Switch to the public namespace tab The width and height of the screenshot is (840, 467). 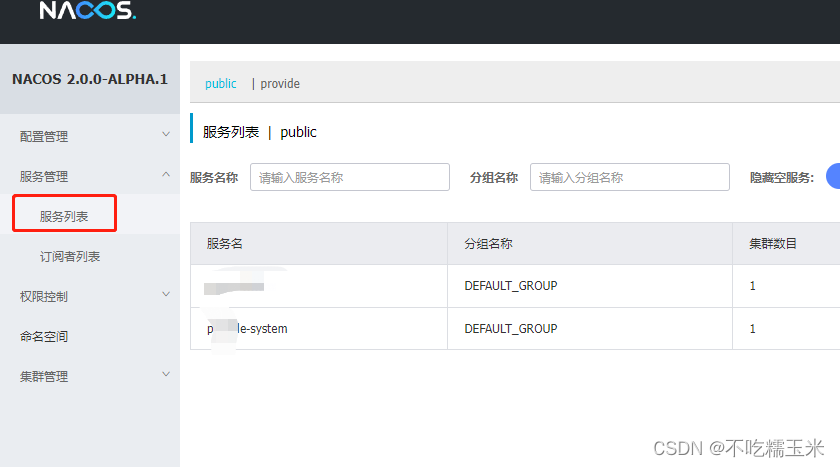click(x=221, y=84)
